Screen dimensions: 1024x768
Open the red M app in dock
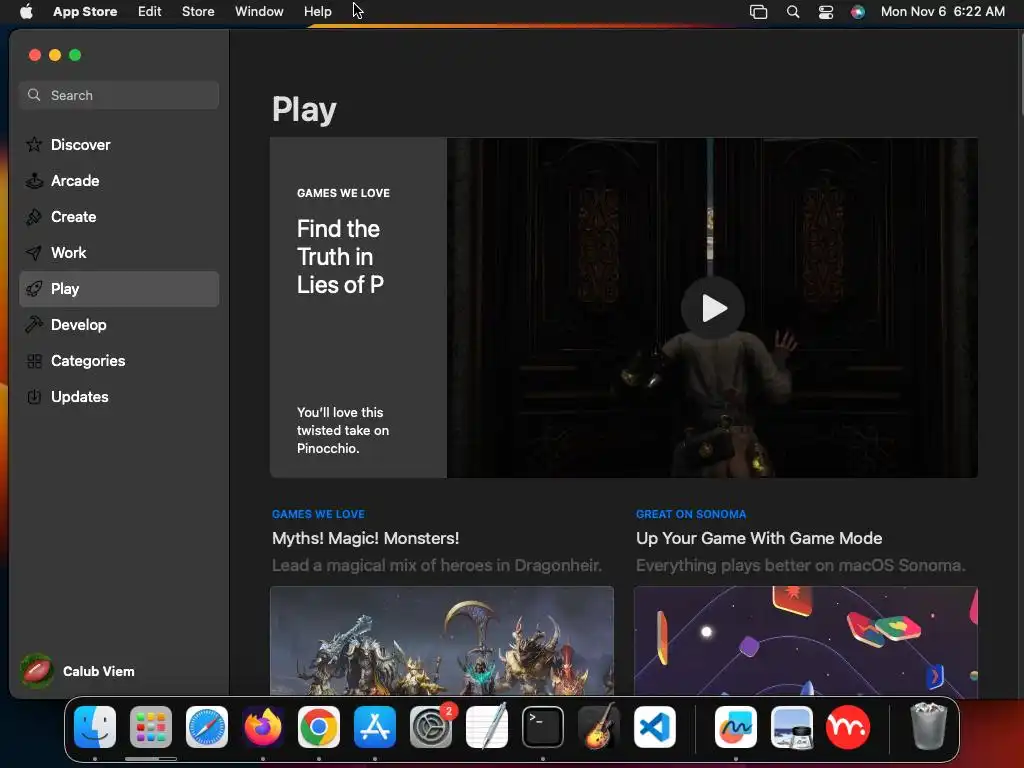tap(848, 727)
